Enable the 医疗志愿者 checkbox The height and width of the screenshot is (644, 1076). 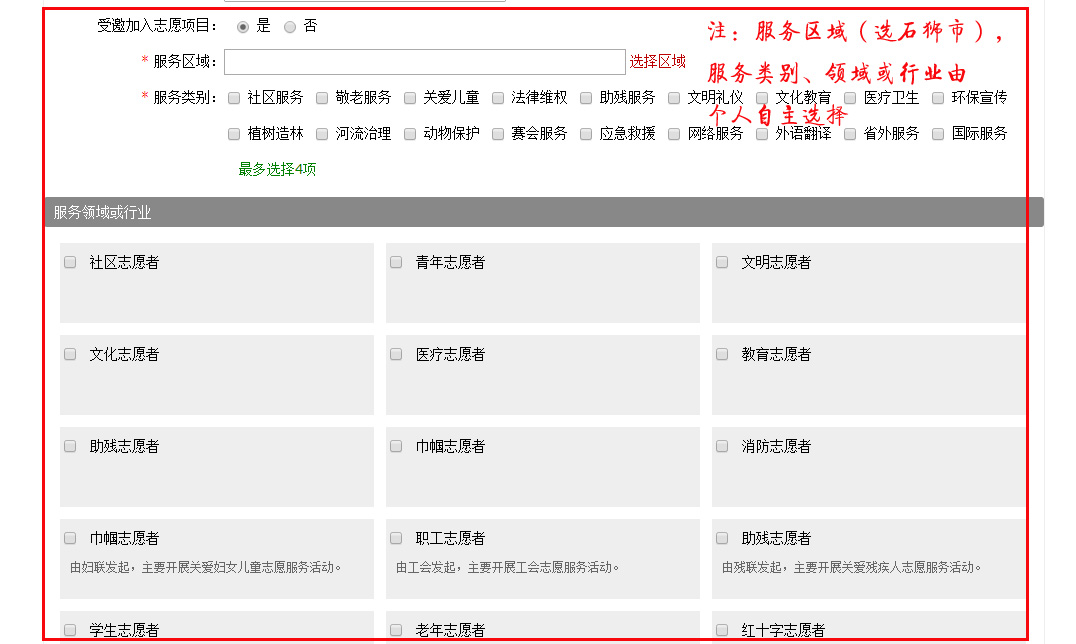pyautogui.click(x=396, y=354)
